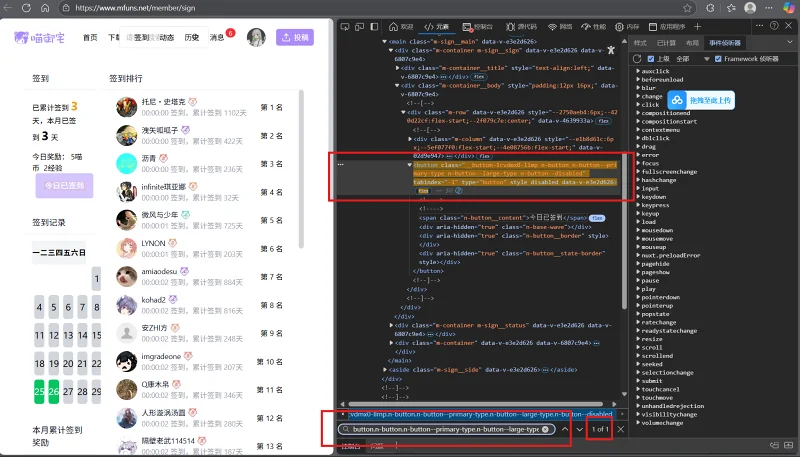Expand the keydown event listener entry
The width and height of the screenshot is (800, 457).
[x=638, y=197]
